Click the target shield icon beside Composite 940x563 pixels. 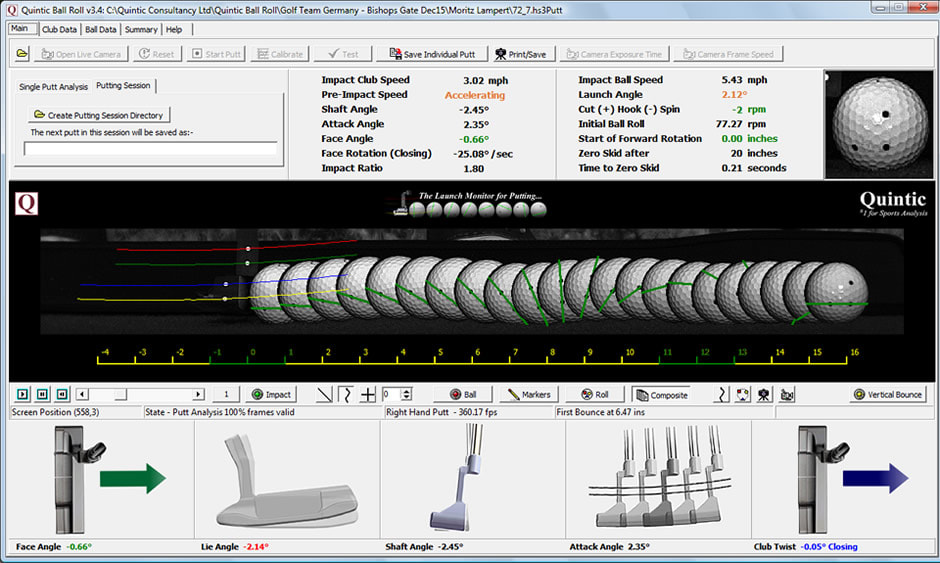pyautogui.click(x=743, y=395)
